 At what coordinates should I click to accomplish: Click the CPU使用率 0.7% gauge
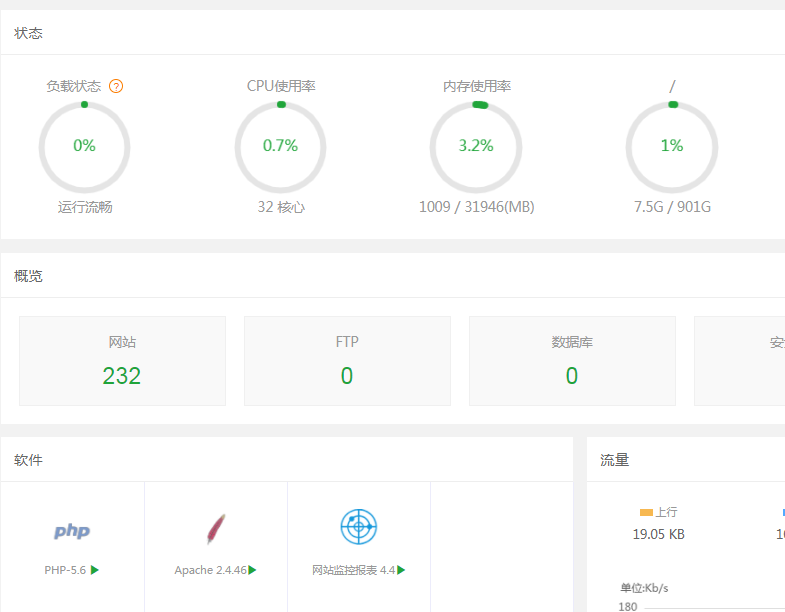pos(280,147)
